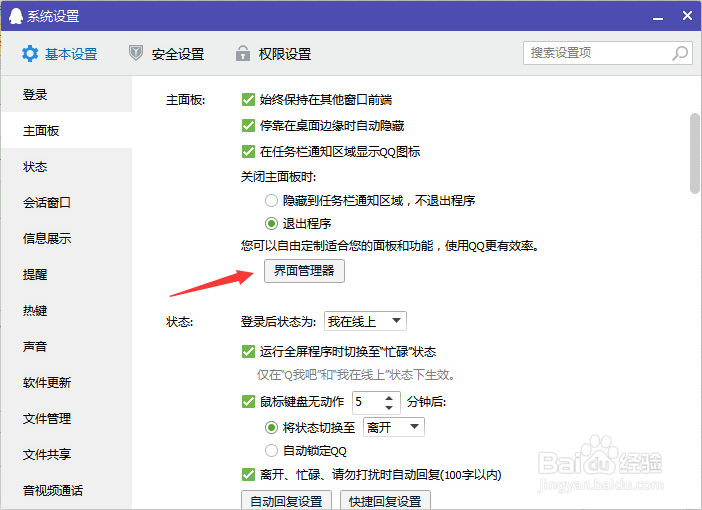Open the 热键 sidebar section
Screen dimensions: 702x510
[x=66, y=310]
